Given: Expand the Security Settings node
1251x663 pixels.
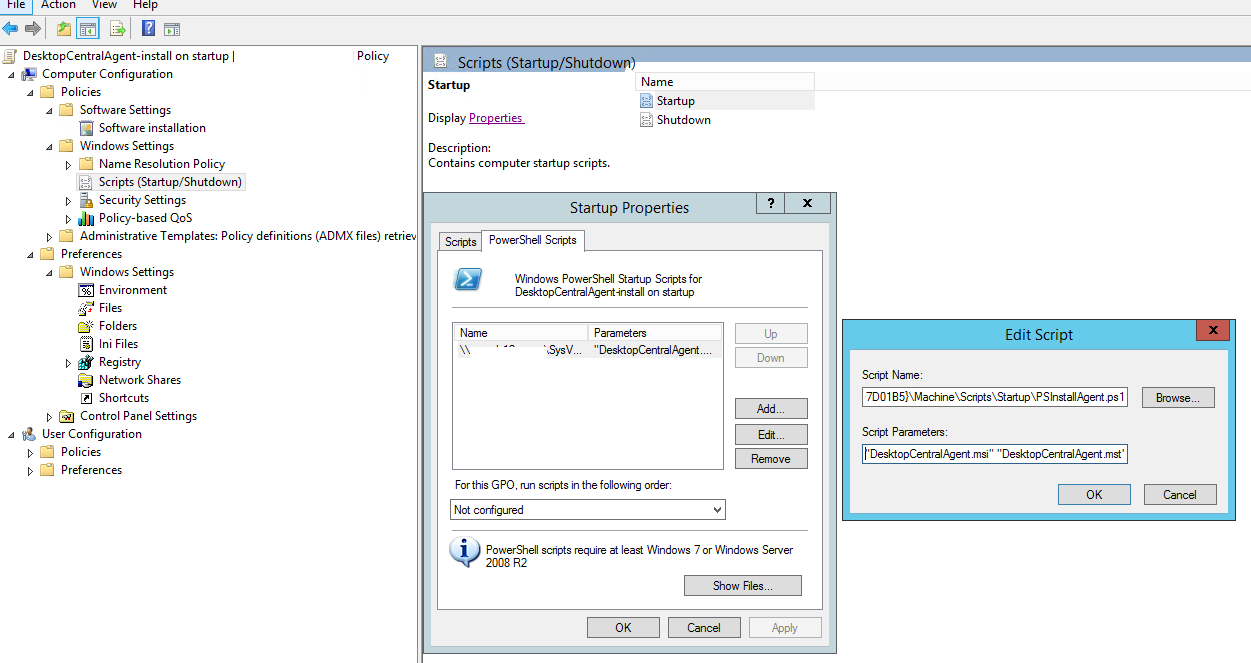Looking at the screenshot, I should (68, 199).
